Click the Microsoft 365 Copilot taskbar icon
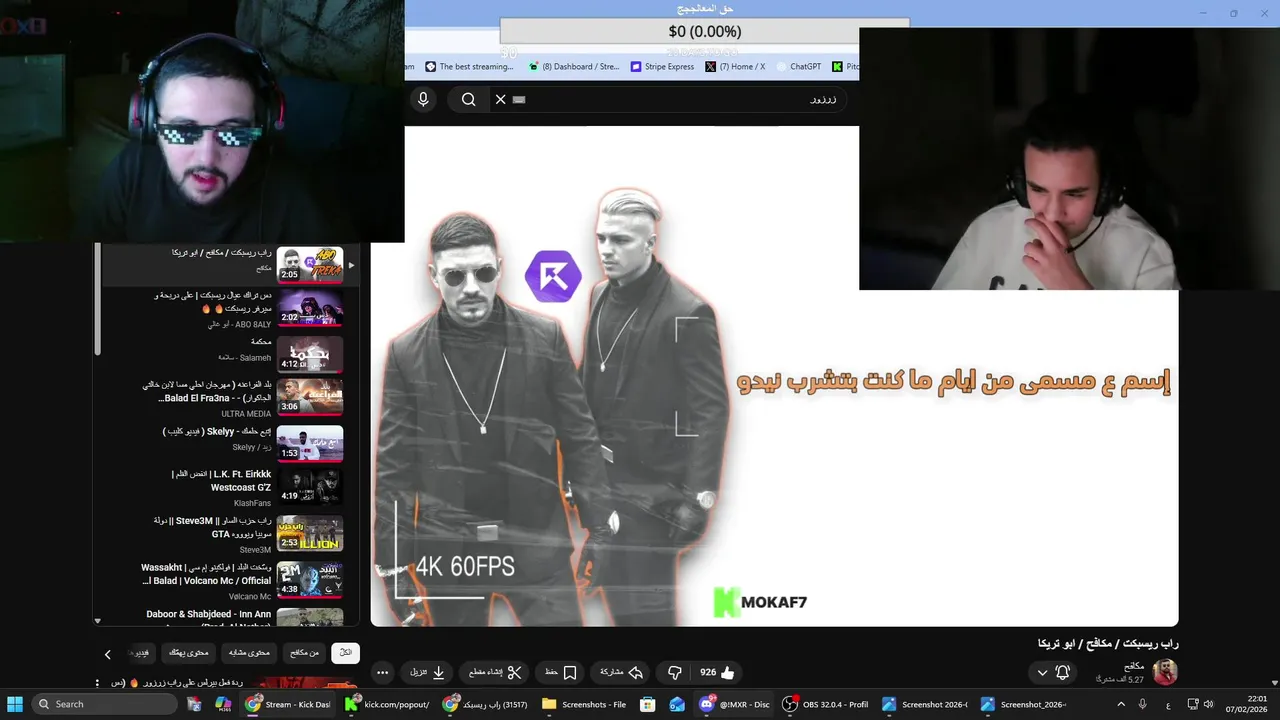Viewport: 1280px width, 720px height. 223,704
